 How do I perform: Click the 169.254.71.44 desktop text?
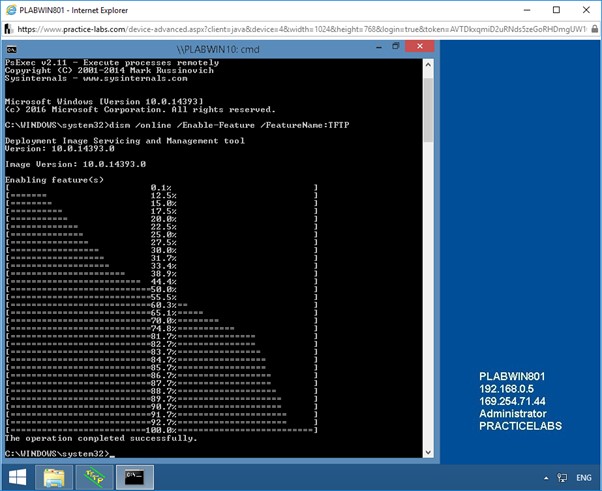(x=512, y=401)
